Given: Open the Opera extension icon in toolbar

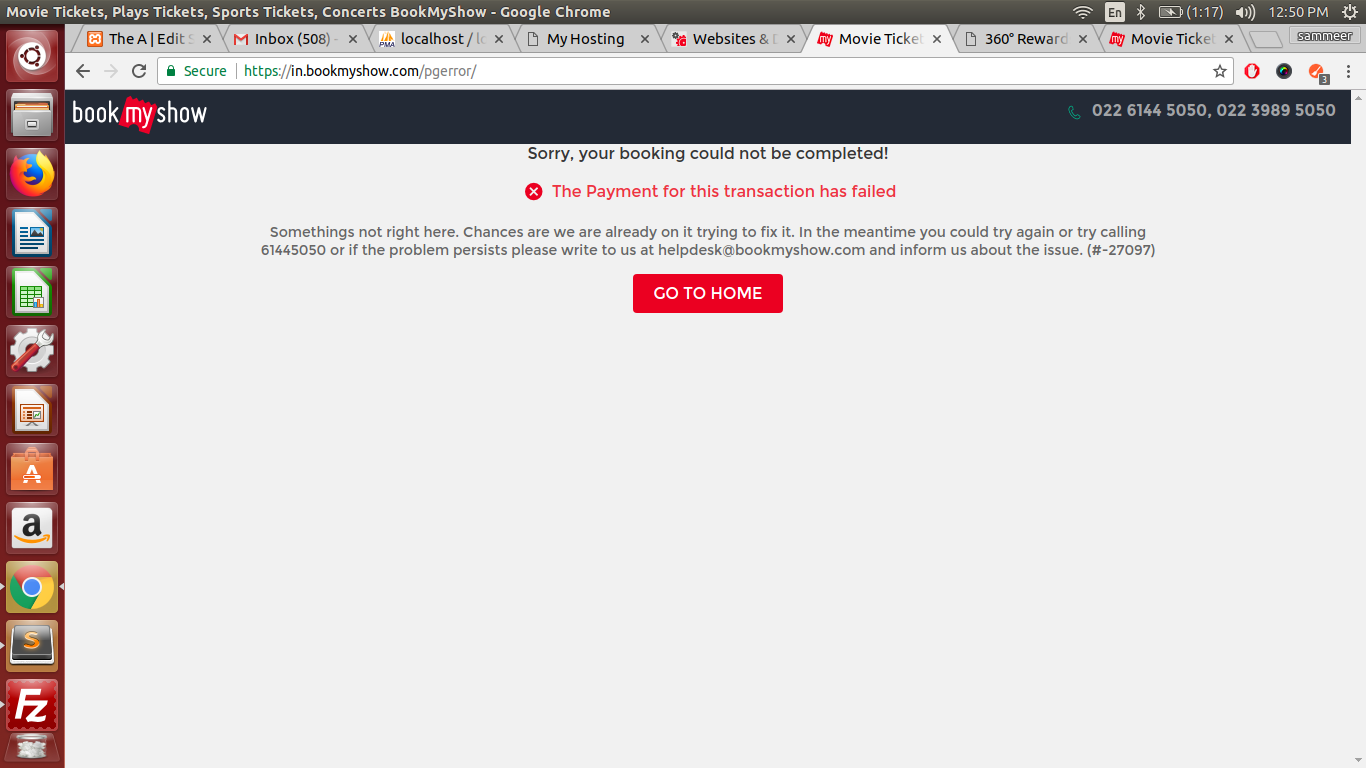Looking at the screenshot, I should pyautogui.click(x=1252, y=71).
